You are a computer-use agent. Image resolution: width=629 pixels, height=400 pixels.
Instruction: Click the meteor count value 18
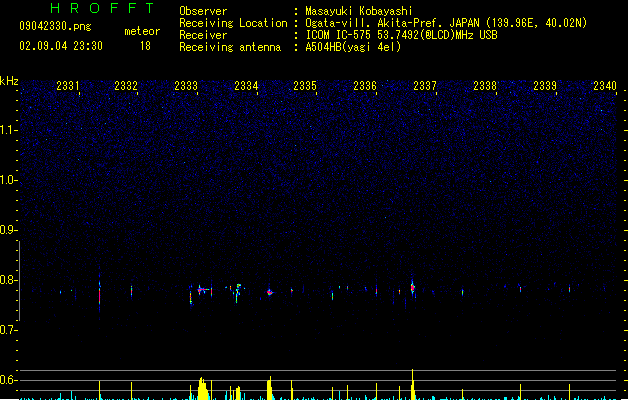click(x=145, y=46)
